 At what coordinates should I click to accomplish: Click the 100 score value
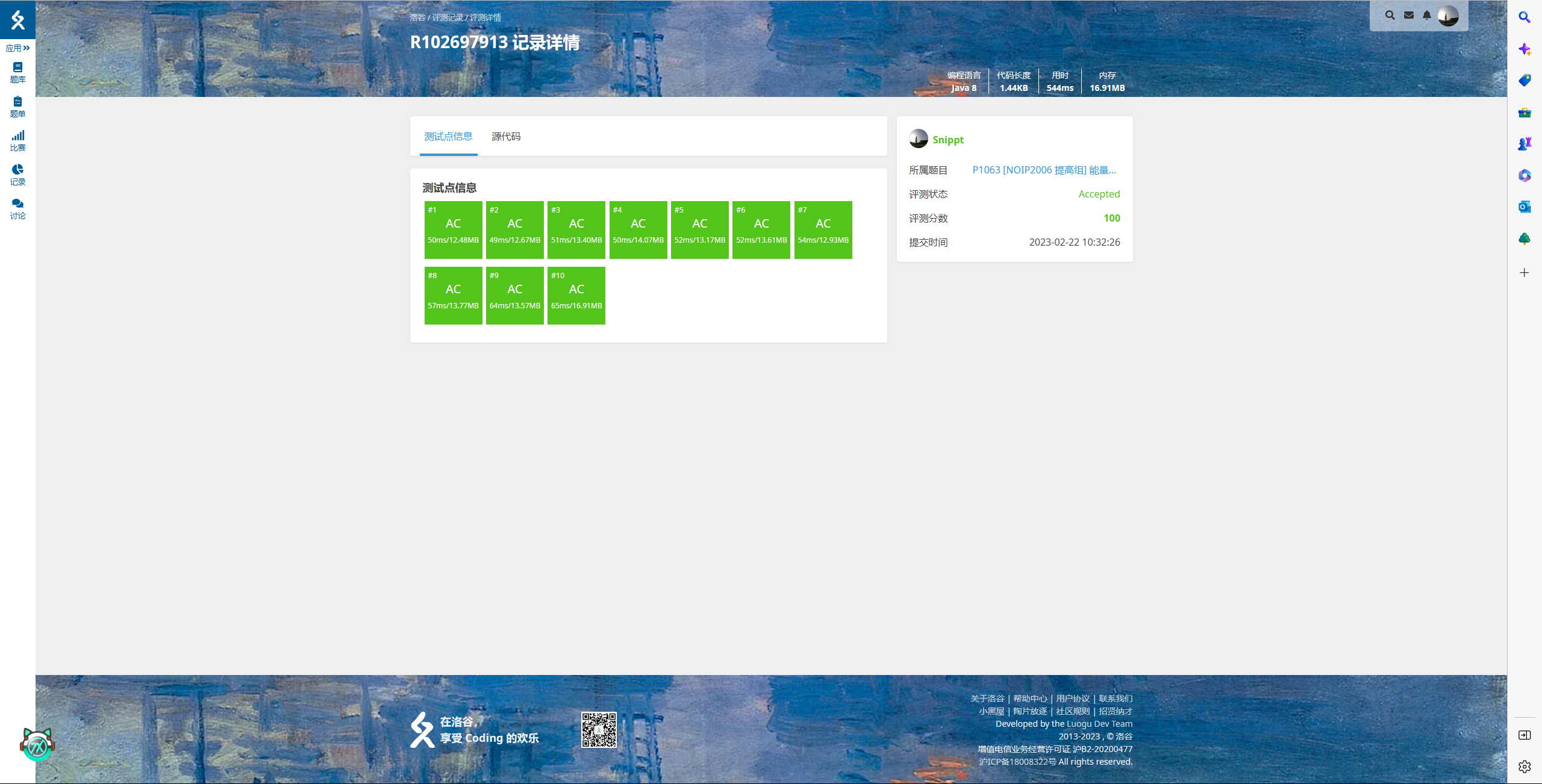1112,218
